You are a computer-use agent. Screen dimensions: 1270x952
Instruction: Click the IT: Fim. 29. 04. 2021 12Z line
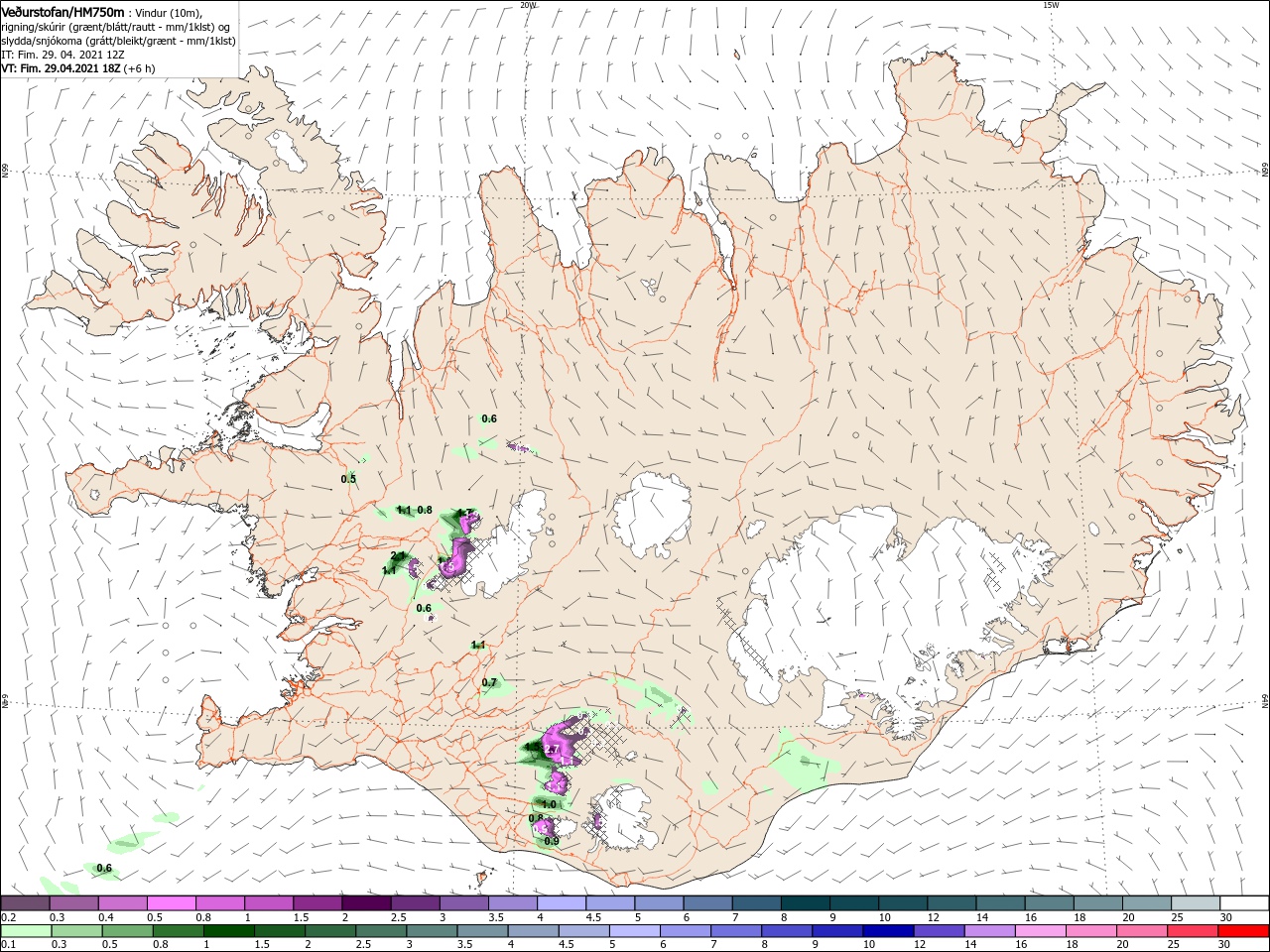point(63,55)
